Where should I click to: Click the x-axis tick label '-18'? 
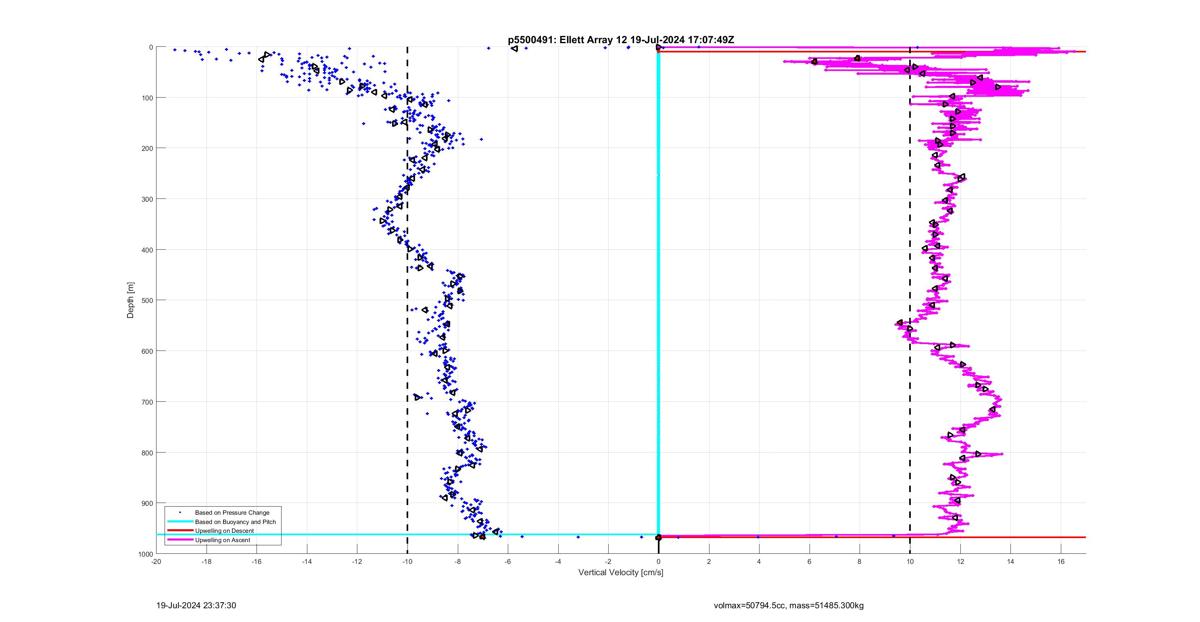coord(206,562)
